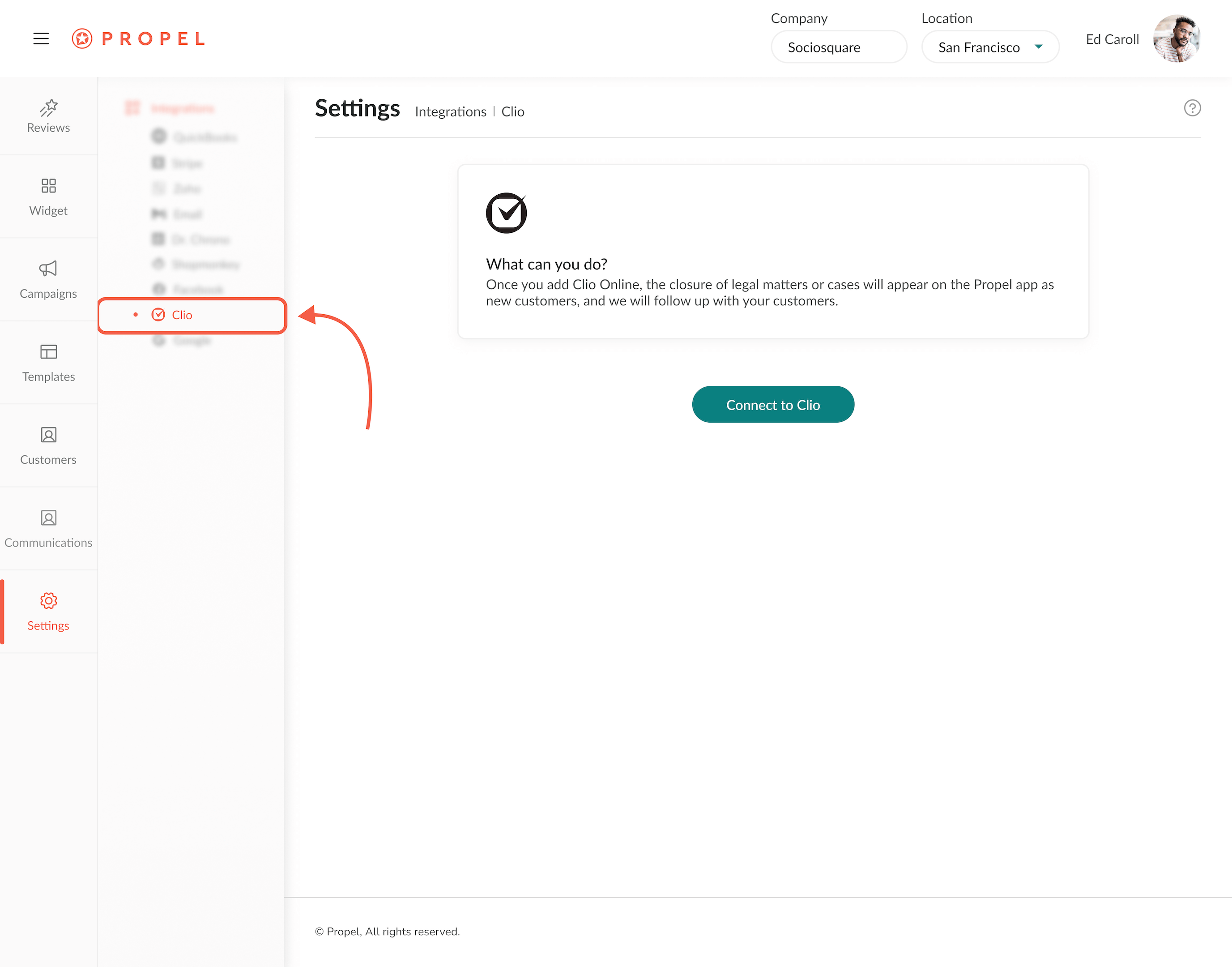This screenshot has width=1232, height=967.
Task: Open the hamburger navigation menu
Action: coord(41,39)
